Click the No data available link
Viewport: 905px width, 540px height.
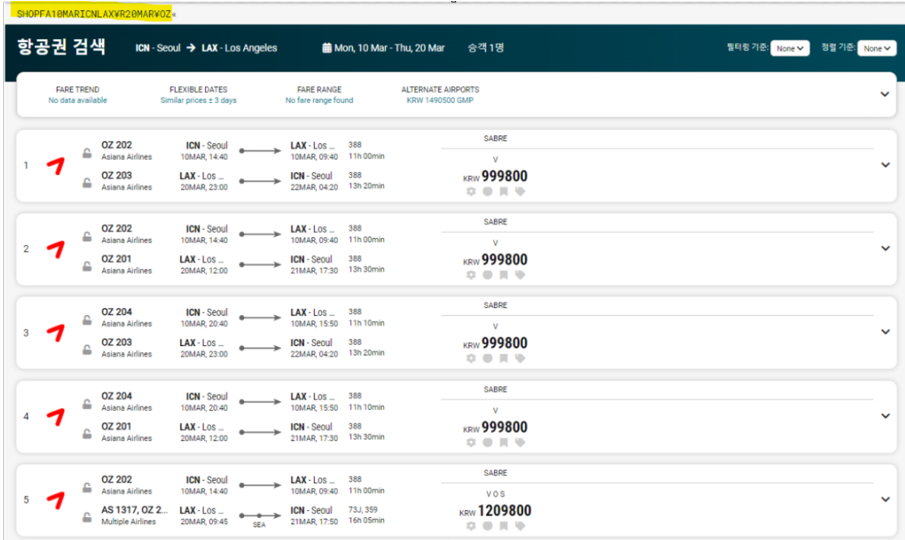[77, 100]
